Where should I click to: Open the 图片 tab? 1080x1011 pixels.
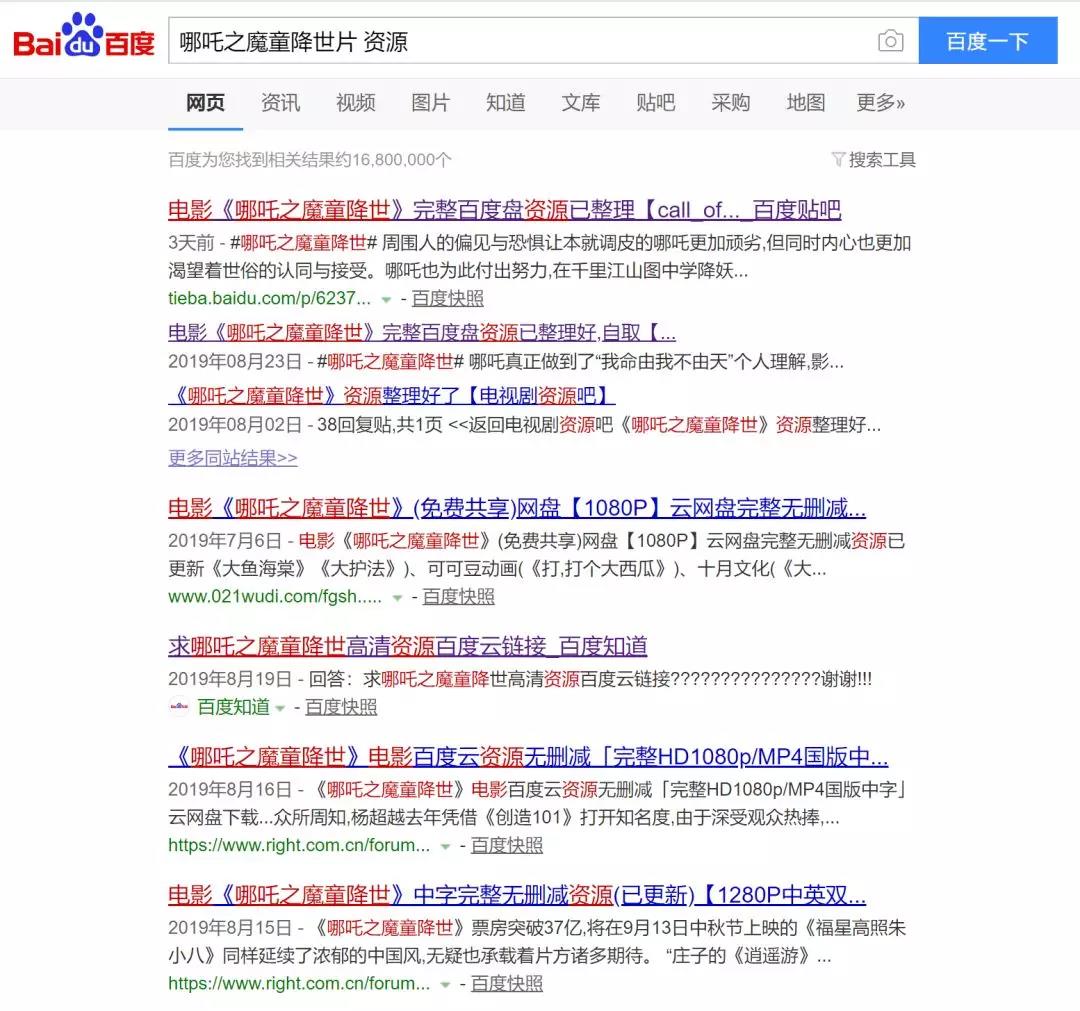pyautogui.click(x=430, y=103)
